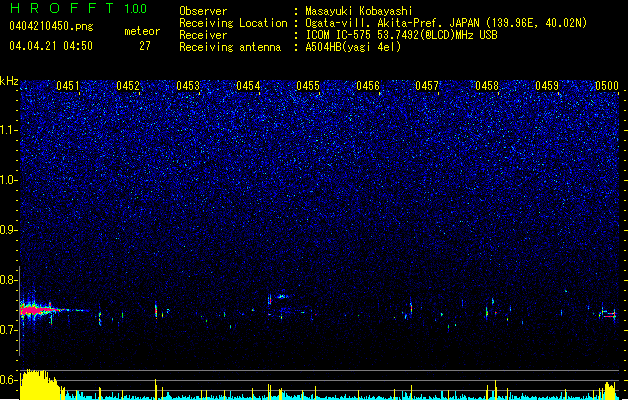The width and height of the screenshot is (629, 400).
Task: Click the 0457 time marker
Action: pos(427,86)
